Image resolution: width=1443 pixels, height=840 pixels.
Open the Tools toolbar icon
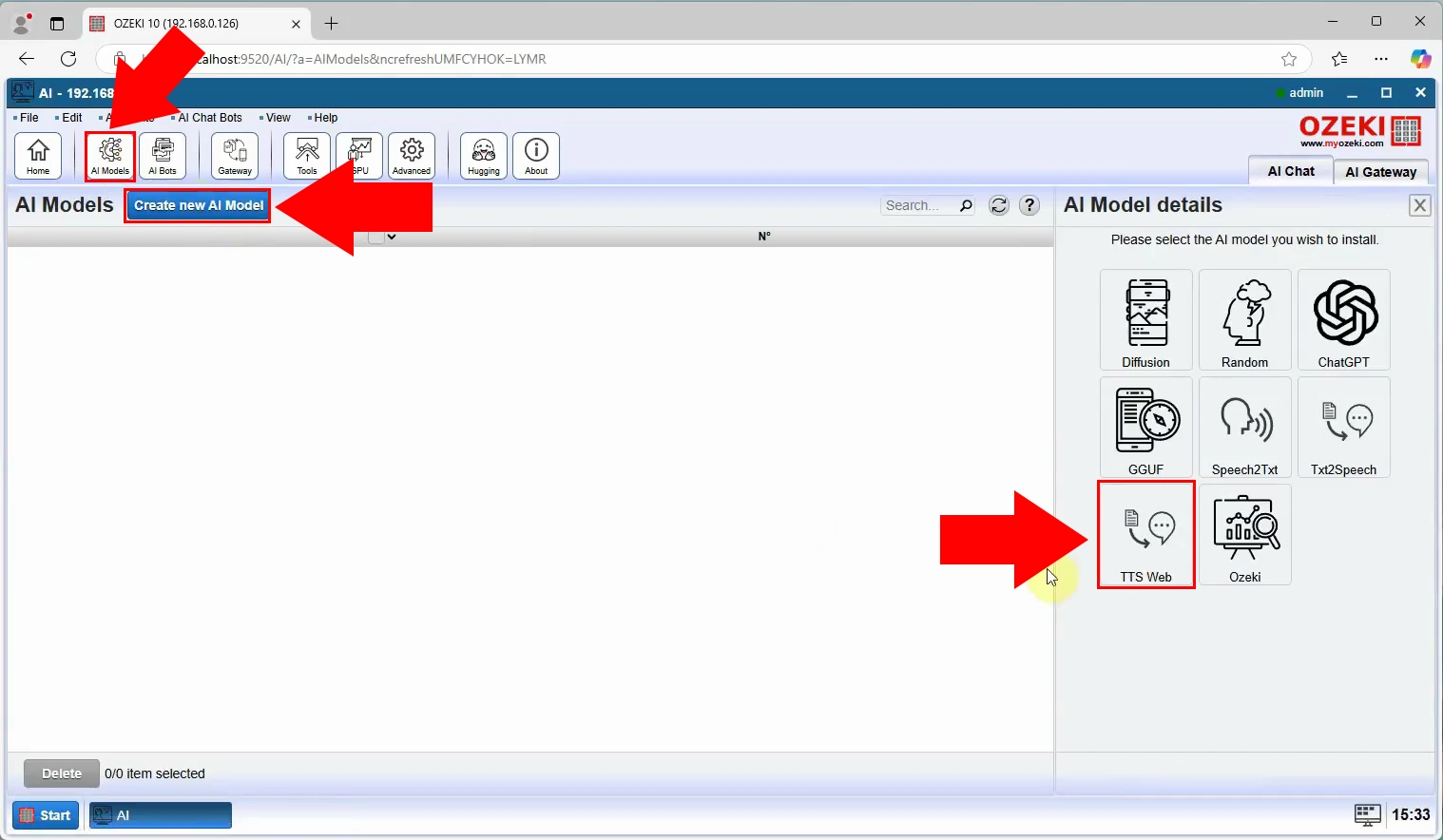pyautogui.click(x=307, y=156)
